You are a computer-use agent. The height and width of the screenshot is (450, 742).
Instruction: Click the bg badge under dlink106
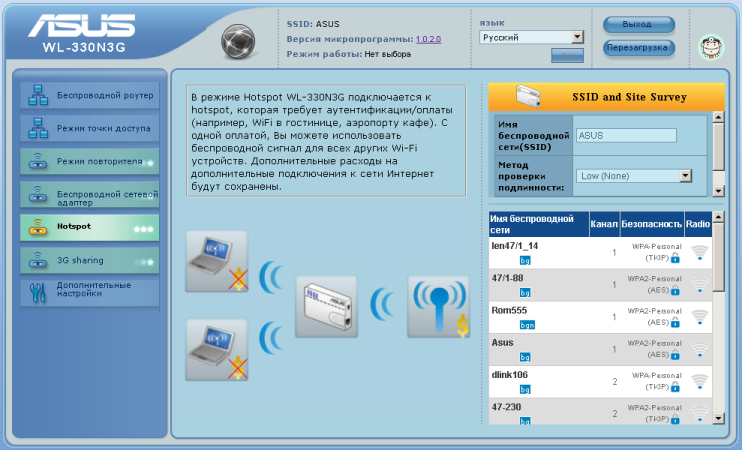(525, 389)
